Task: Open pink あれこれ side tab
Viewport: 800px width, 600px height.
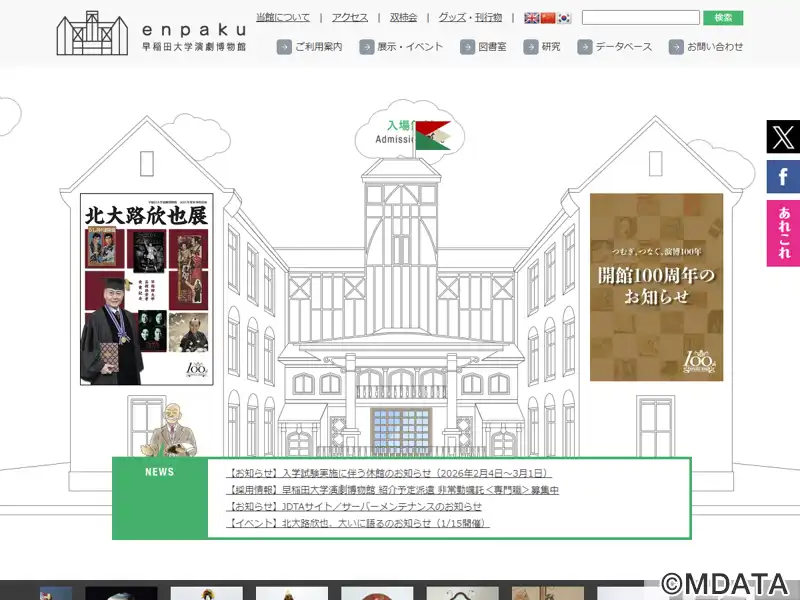Action: point(783,233)
